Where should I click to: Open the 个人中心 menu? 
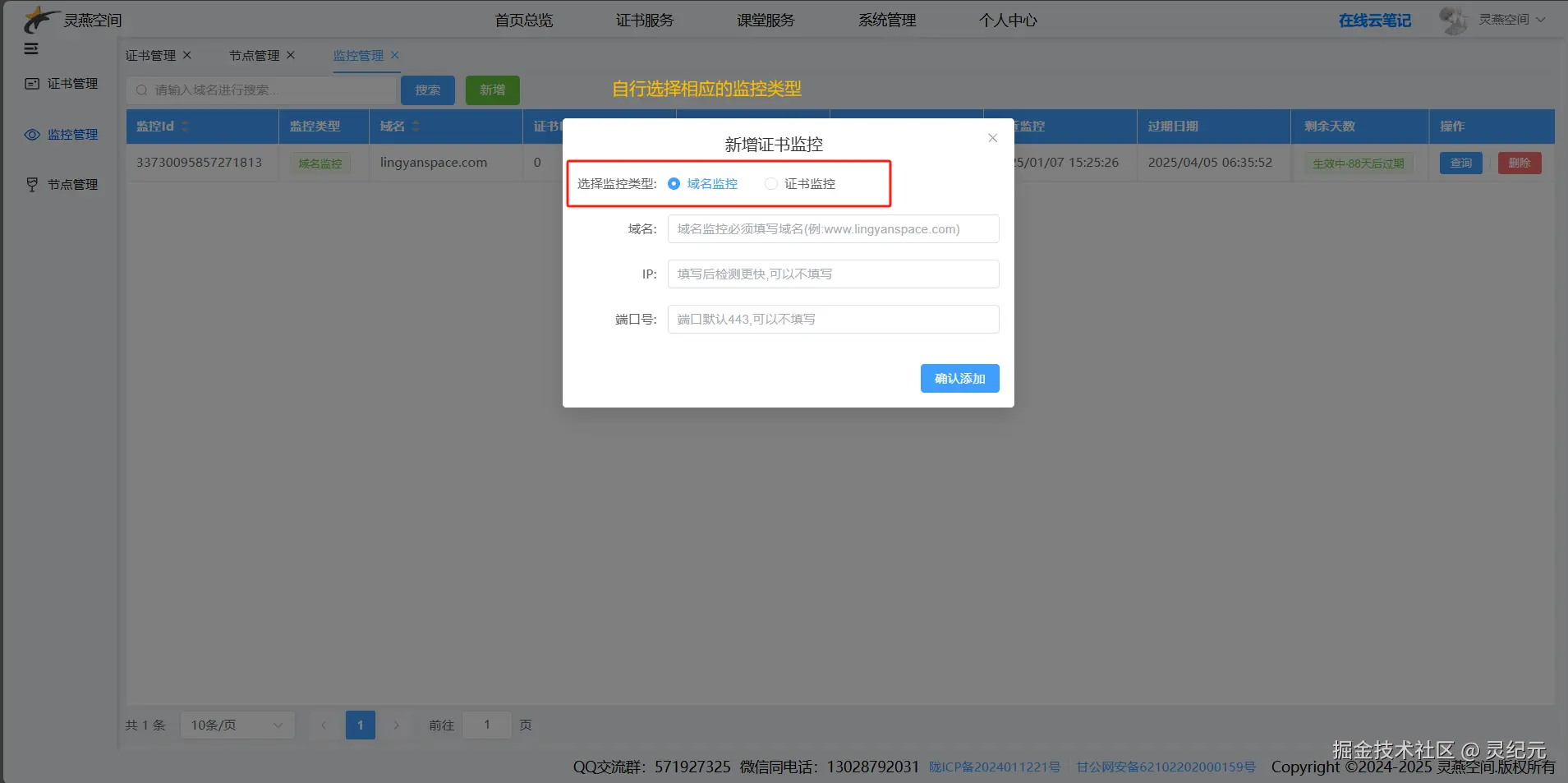click(1008, 21)
